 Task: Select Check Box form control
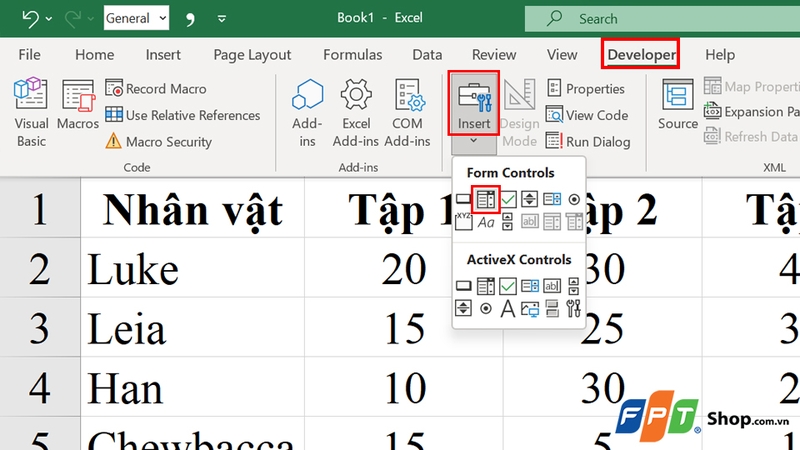[508, 199]
